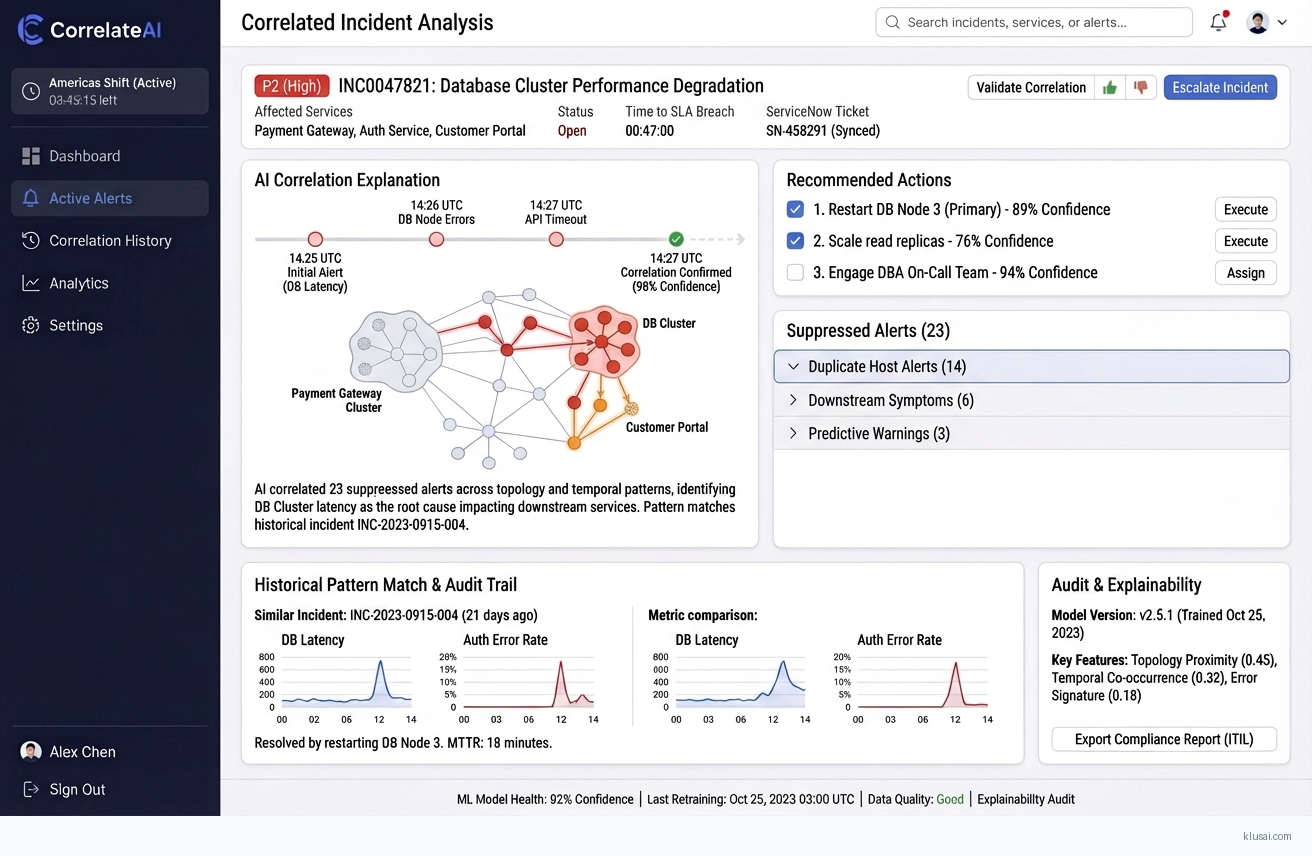Open Correlation History from the sidebar
Viewport: 1312px width, 856px height.
click(x=110, y=240)
